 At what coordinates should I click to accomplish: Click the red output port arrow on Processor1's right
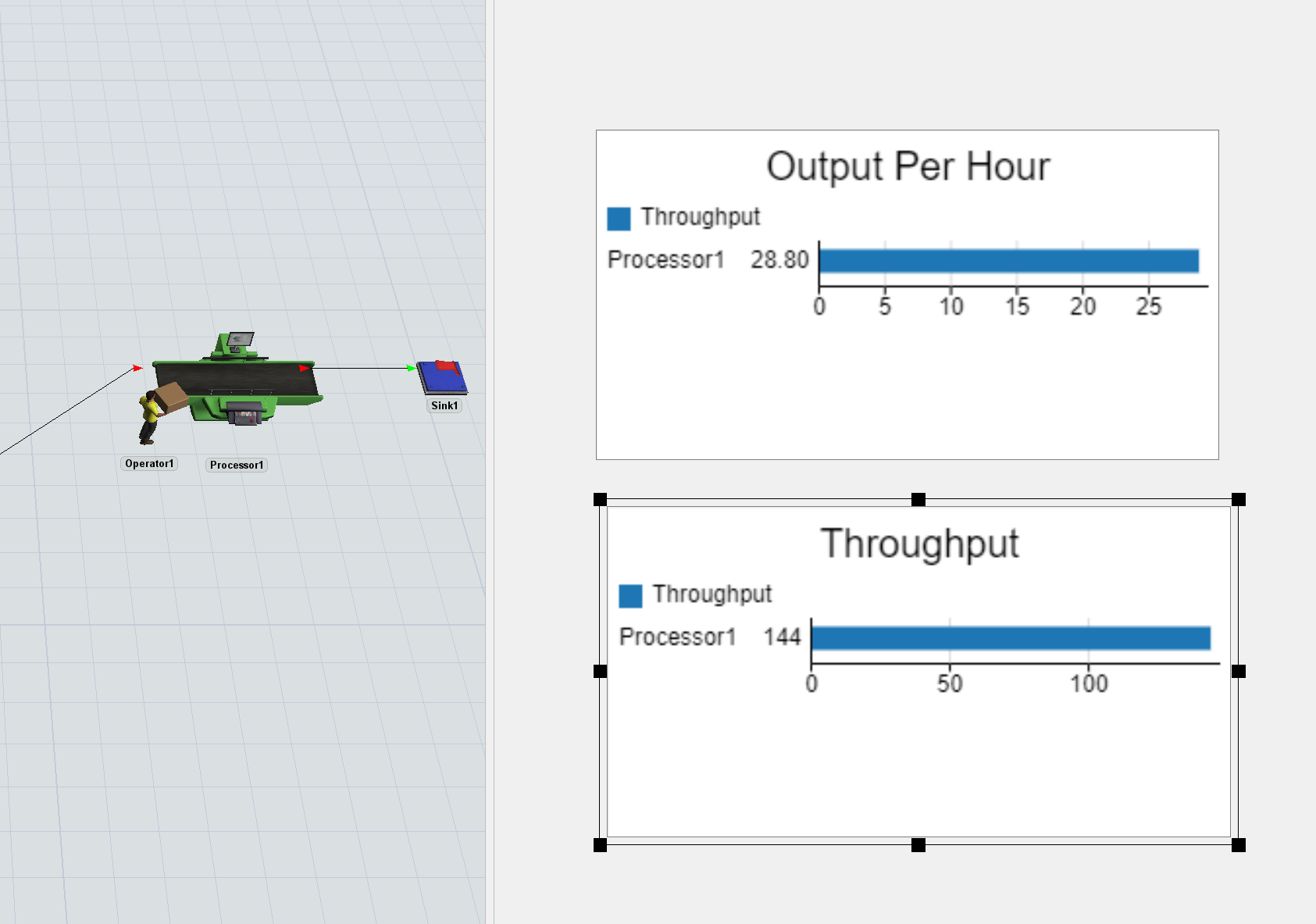coord(303,368)
